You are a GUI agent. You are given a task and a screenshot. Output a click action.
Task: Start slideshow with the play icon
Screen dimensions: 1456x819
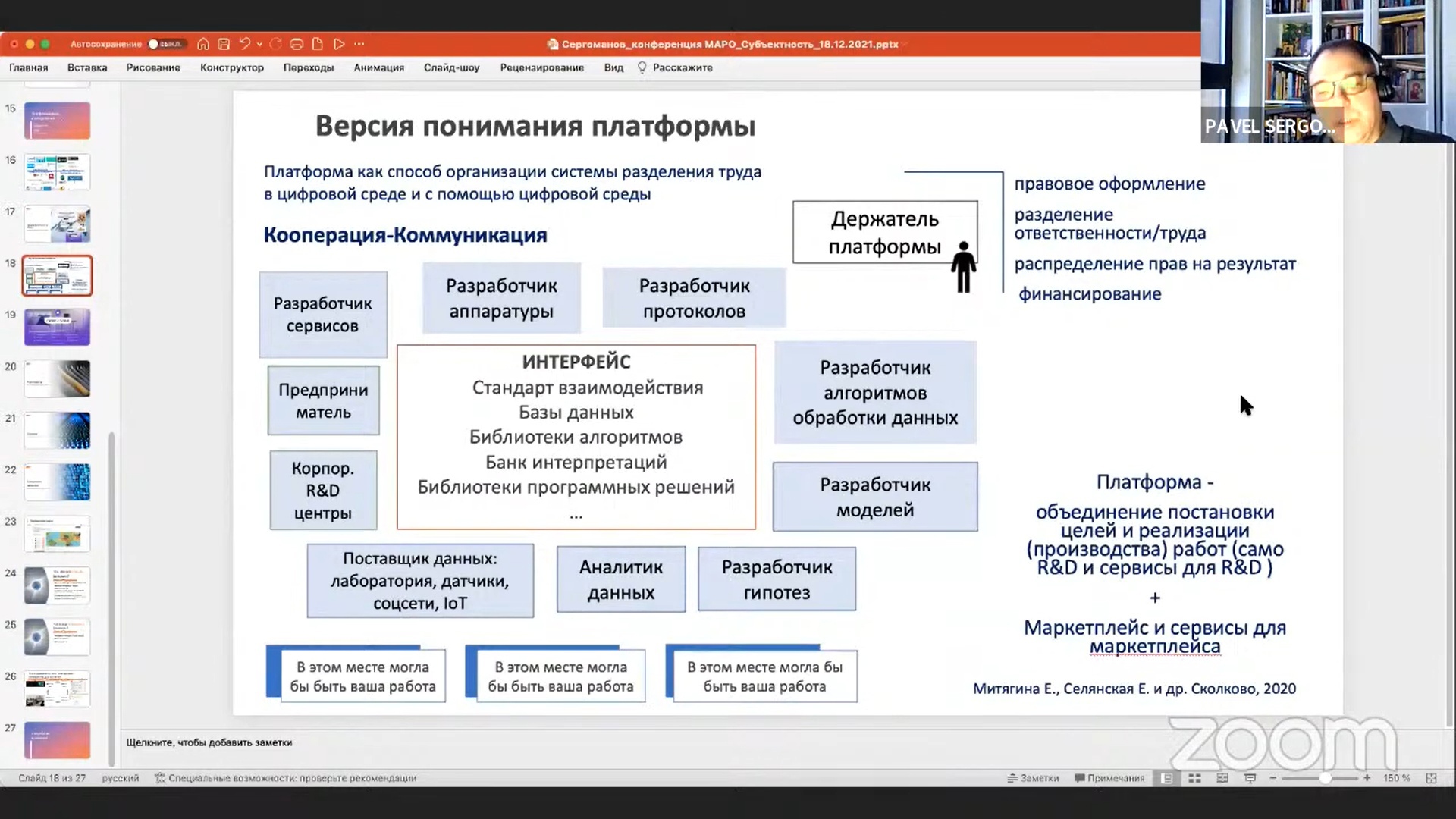(x=339, y=44)
